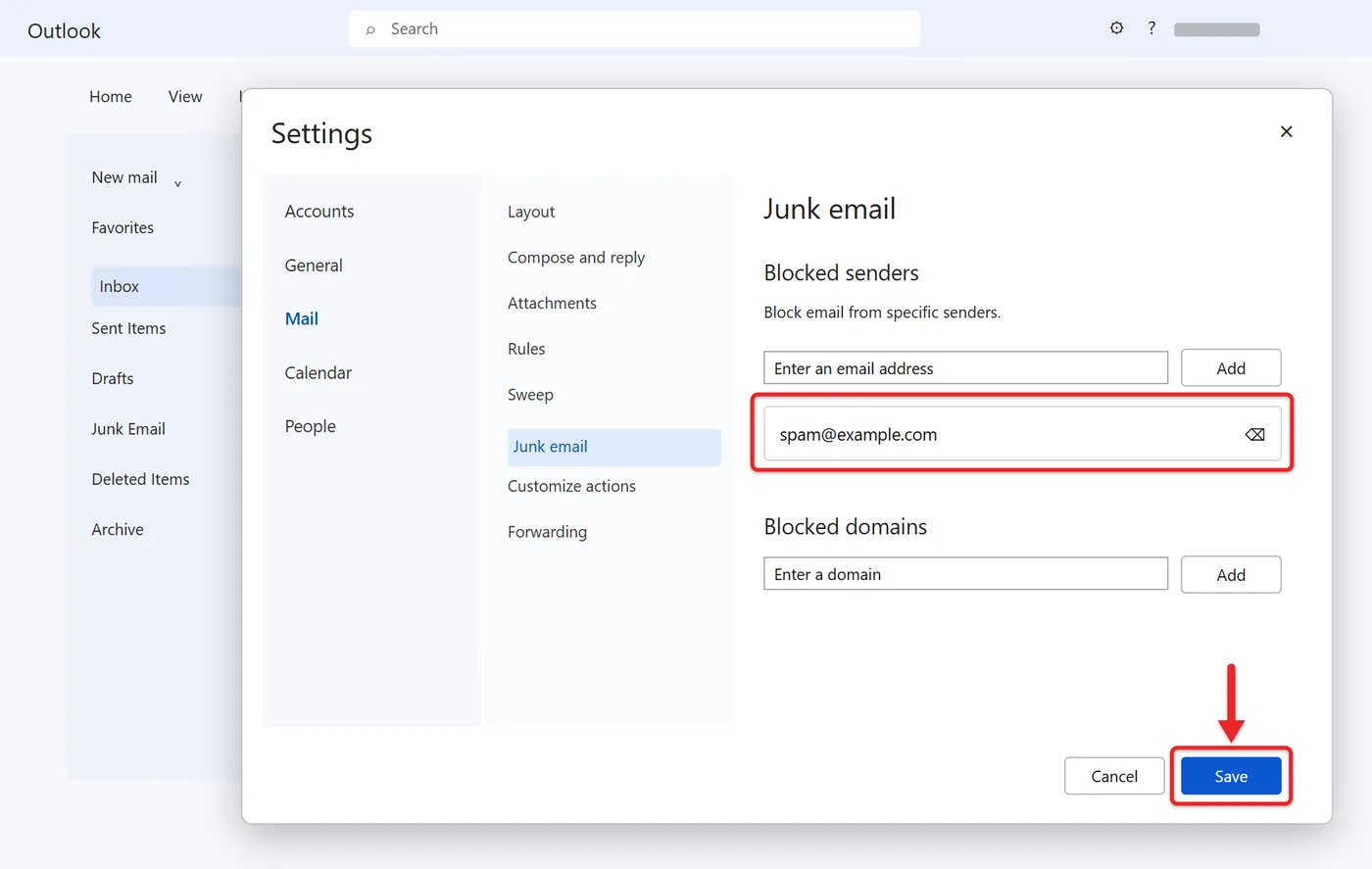This screenshot has height=869, width=1372.
Task: Click the account name placeholder in header
Action: (1216, 29)
